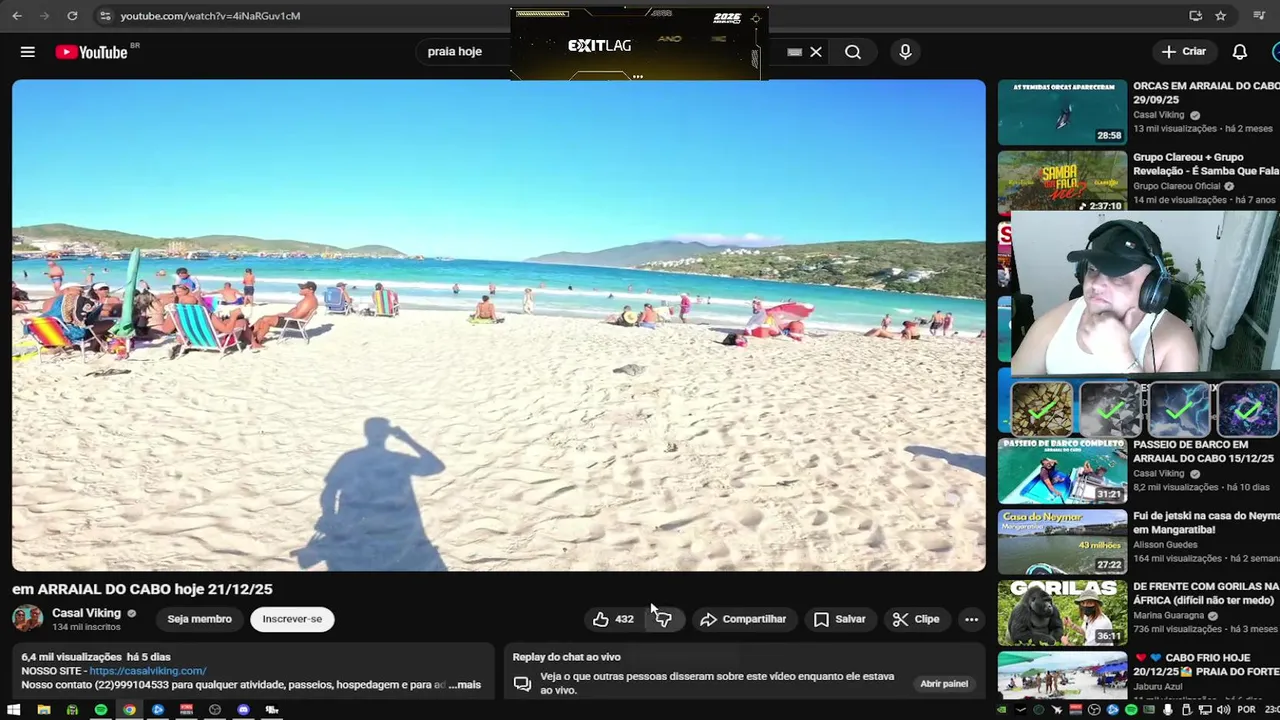Open PASSEIO DE BARCO video thumbnail
This screenshot has height=720, width=1280.
pyautogui.click(x=1062, y=471)
